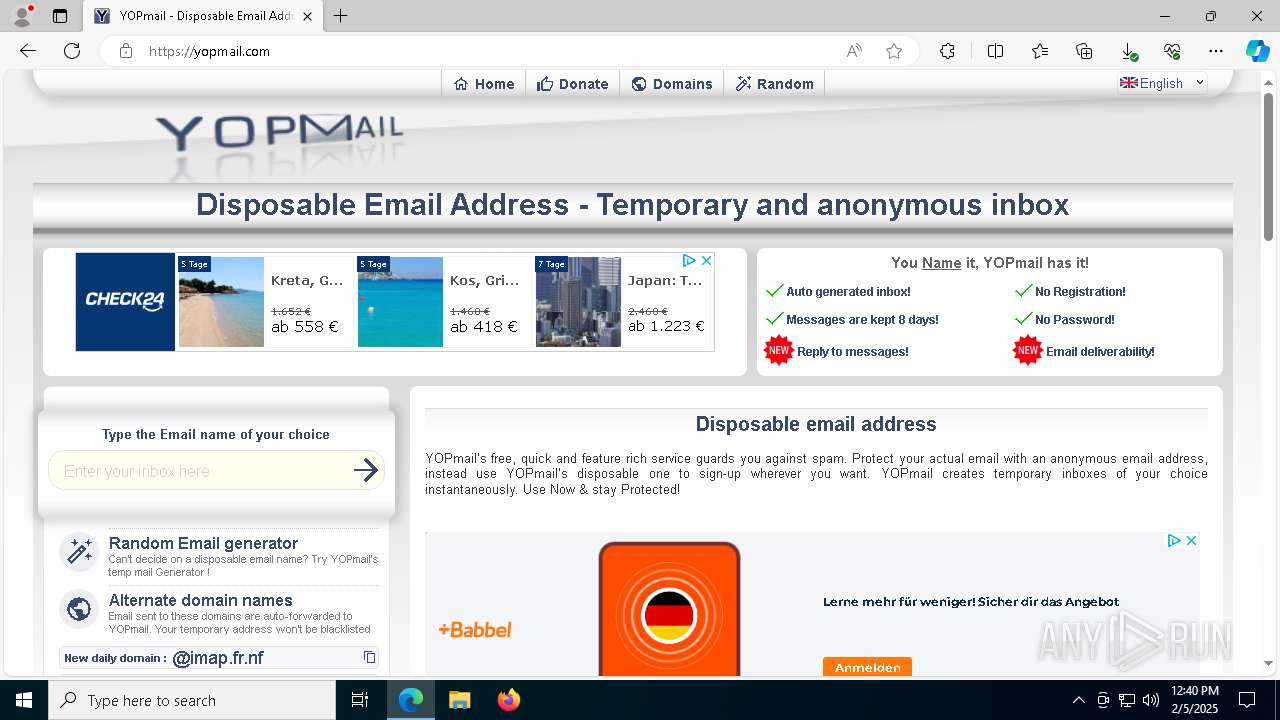Open the Favorites list
The width and height of the screenshot is (1280, 720).
pyautogui.click(x=1040, y=51)
